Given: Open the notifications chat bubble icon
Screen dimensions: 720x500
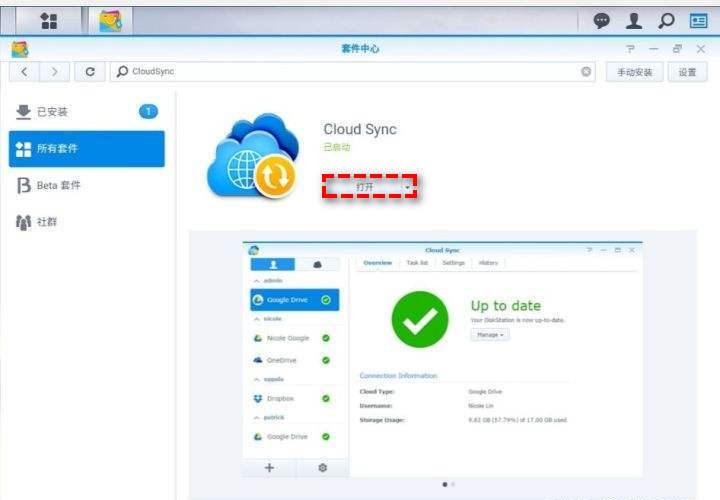Looking at the screenshot, I should (x=601, y=21).
